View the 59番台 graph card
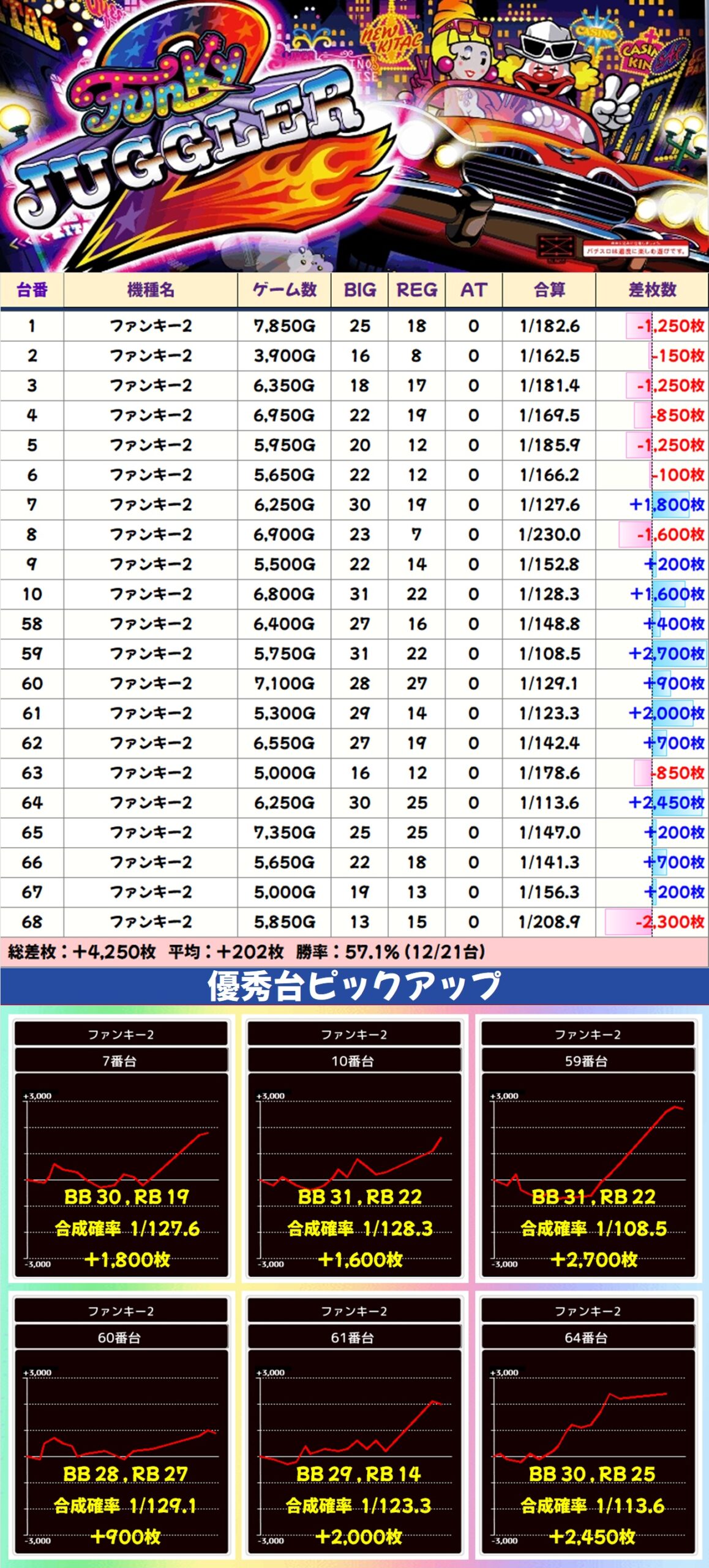This screenshot has width=709, height=1568. [x=588, y=1175]
